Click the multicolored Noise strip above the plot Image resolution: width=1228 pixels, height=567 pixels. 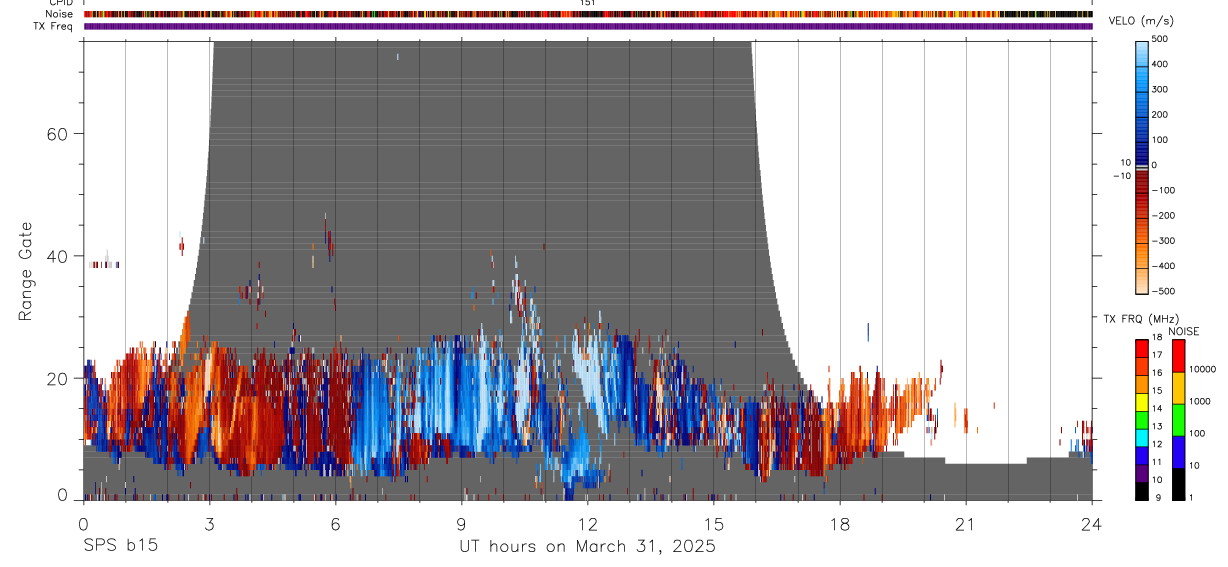(587, 14)
